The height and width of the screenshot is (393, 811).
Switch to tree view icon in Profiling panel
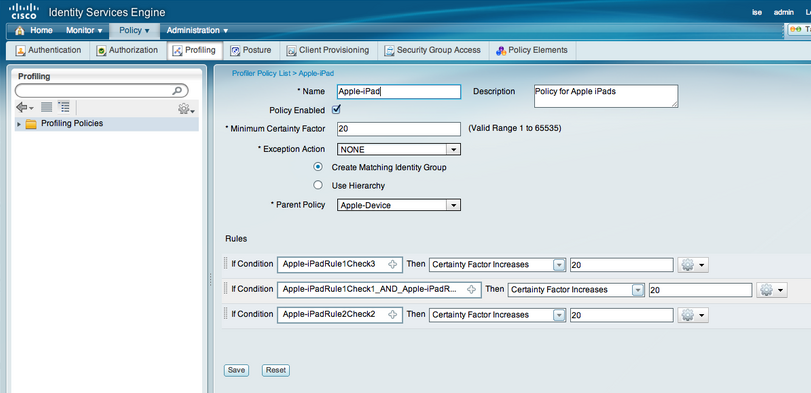coord(64,107)
